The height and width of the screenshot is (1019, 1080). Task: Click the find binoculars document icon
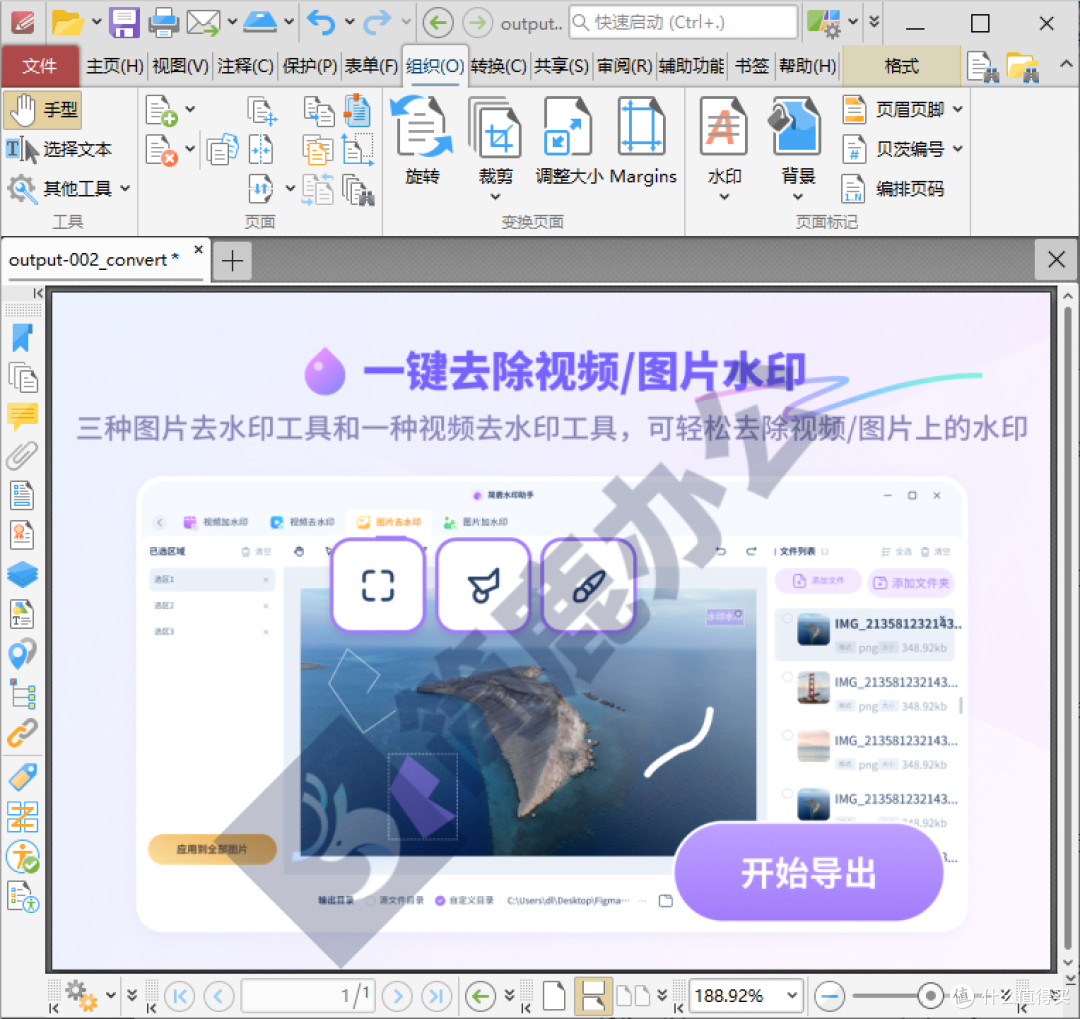coord(983,66)
